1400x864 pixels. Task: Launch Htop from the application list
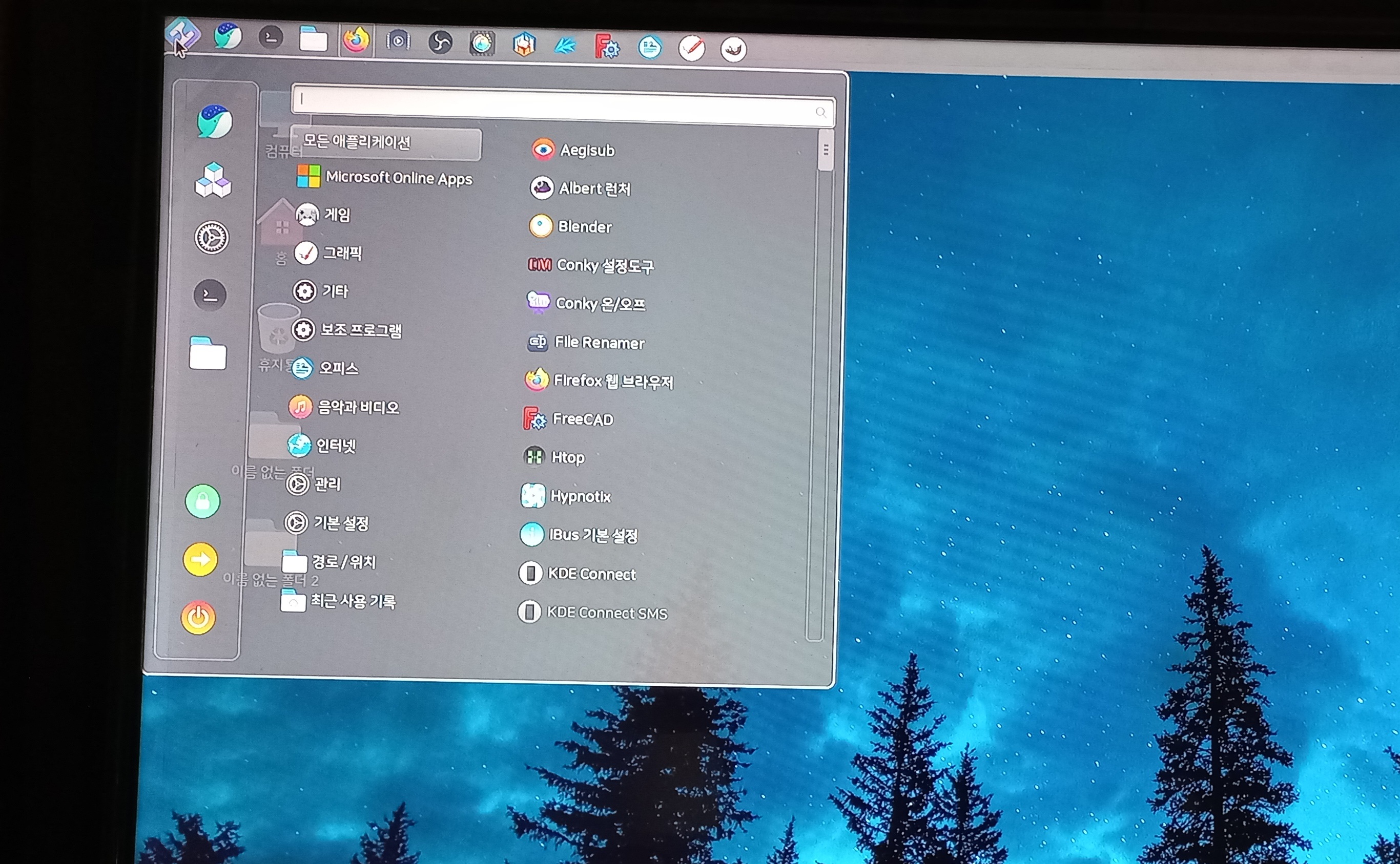[x=554, y=457]
